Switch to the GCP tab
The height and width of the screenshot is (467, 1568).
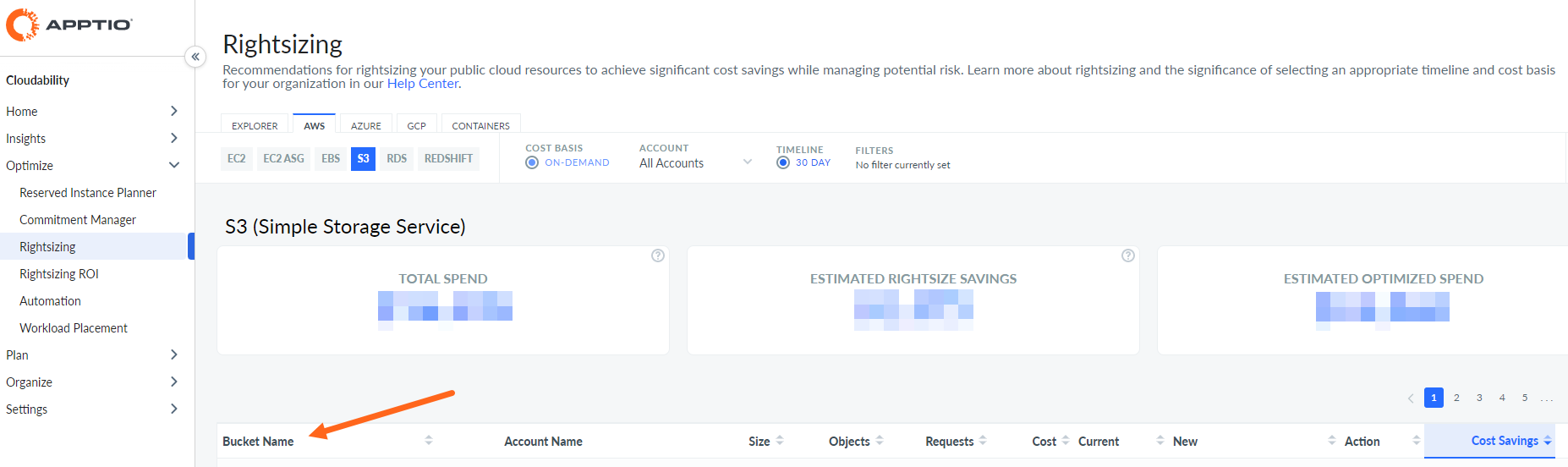point(417,124)
